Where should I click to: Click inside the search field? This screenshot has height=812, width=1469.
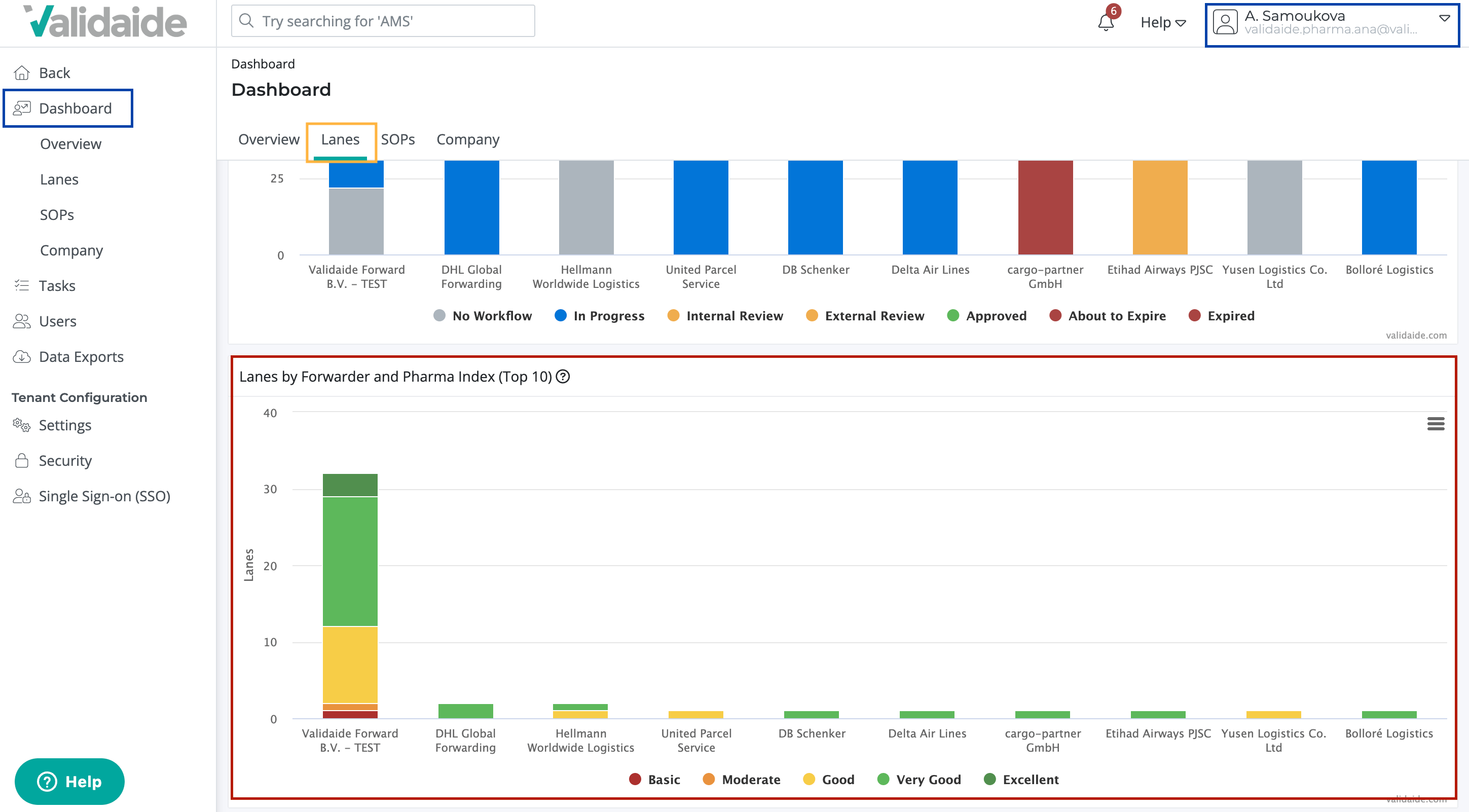coord(382,20)
